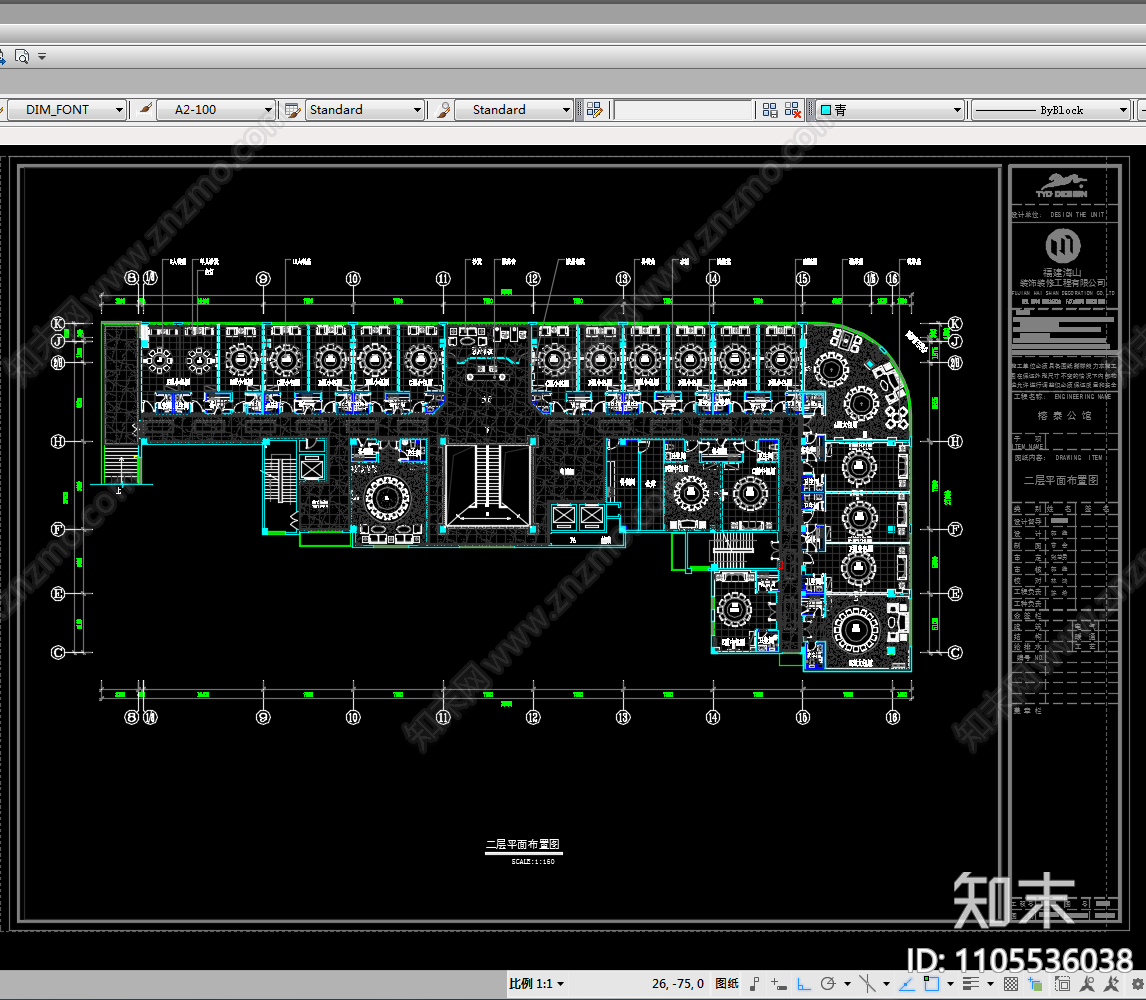Toggle ortho mode in status bar
The width and height of the screenshot is (1146, 1000).
pos(803,984)
